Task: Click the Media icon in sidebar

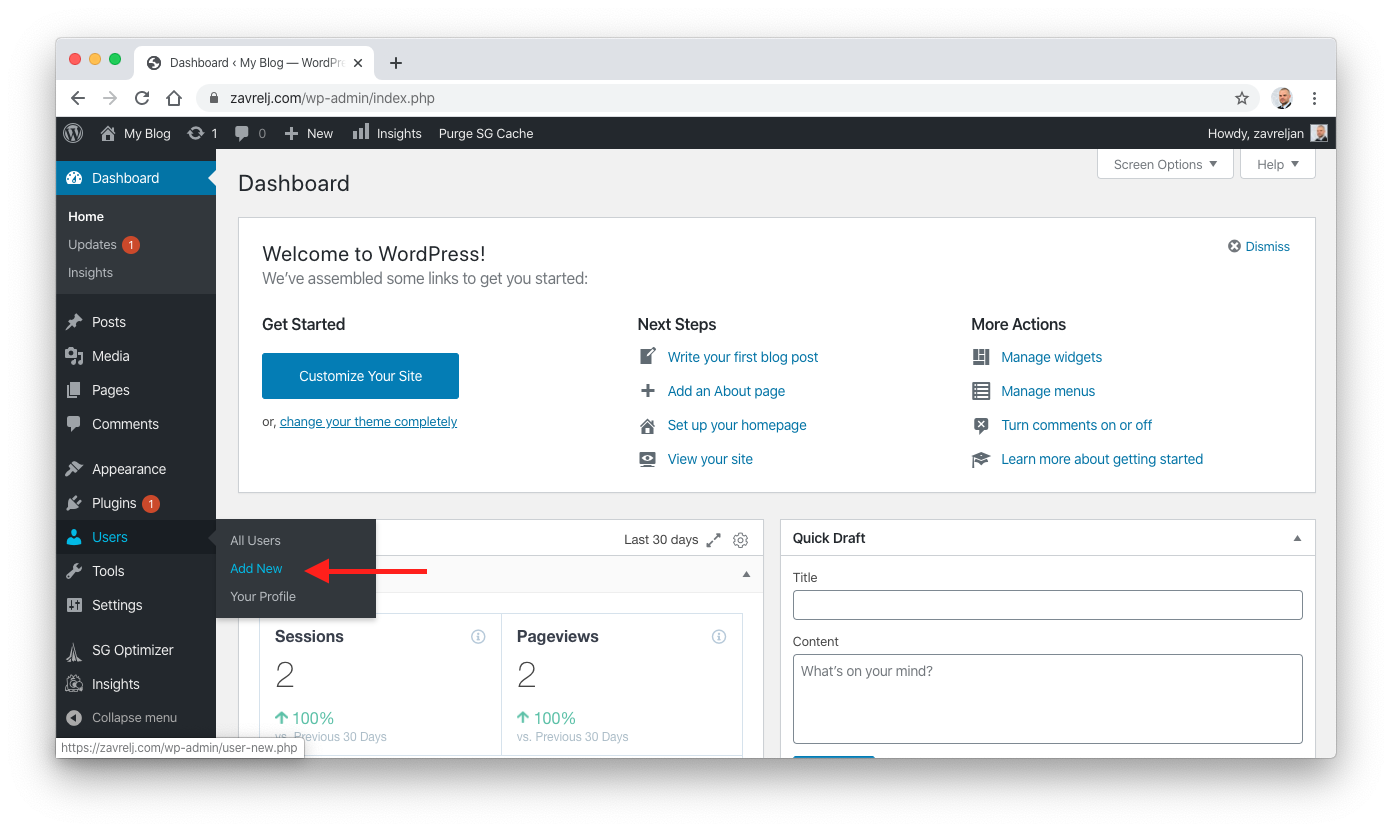Action: coord(74,356)
